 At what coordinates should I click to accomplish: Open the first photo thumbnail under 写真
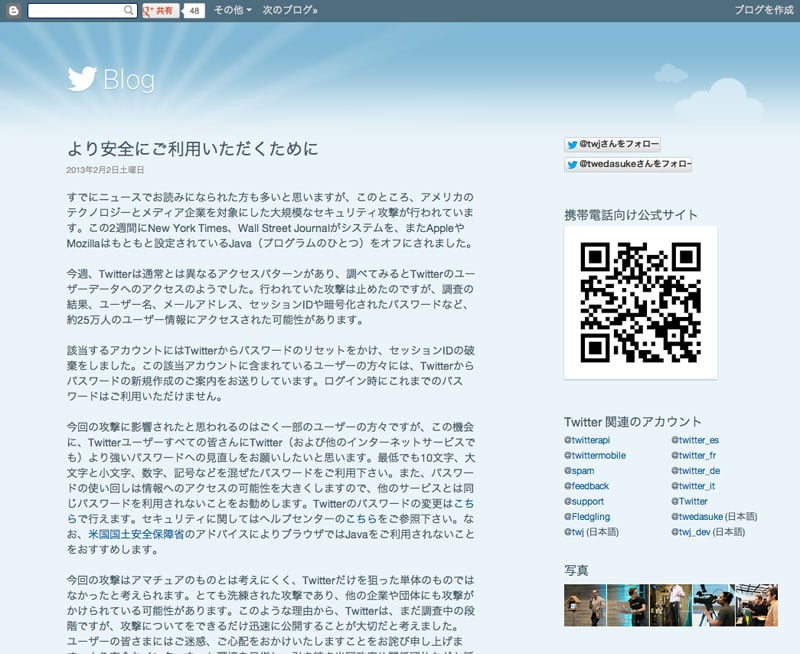pyautogui.click(x=584, y=605)
